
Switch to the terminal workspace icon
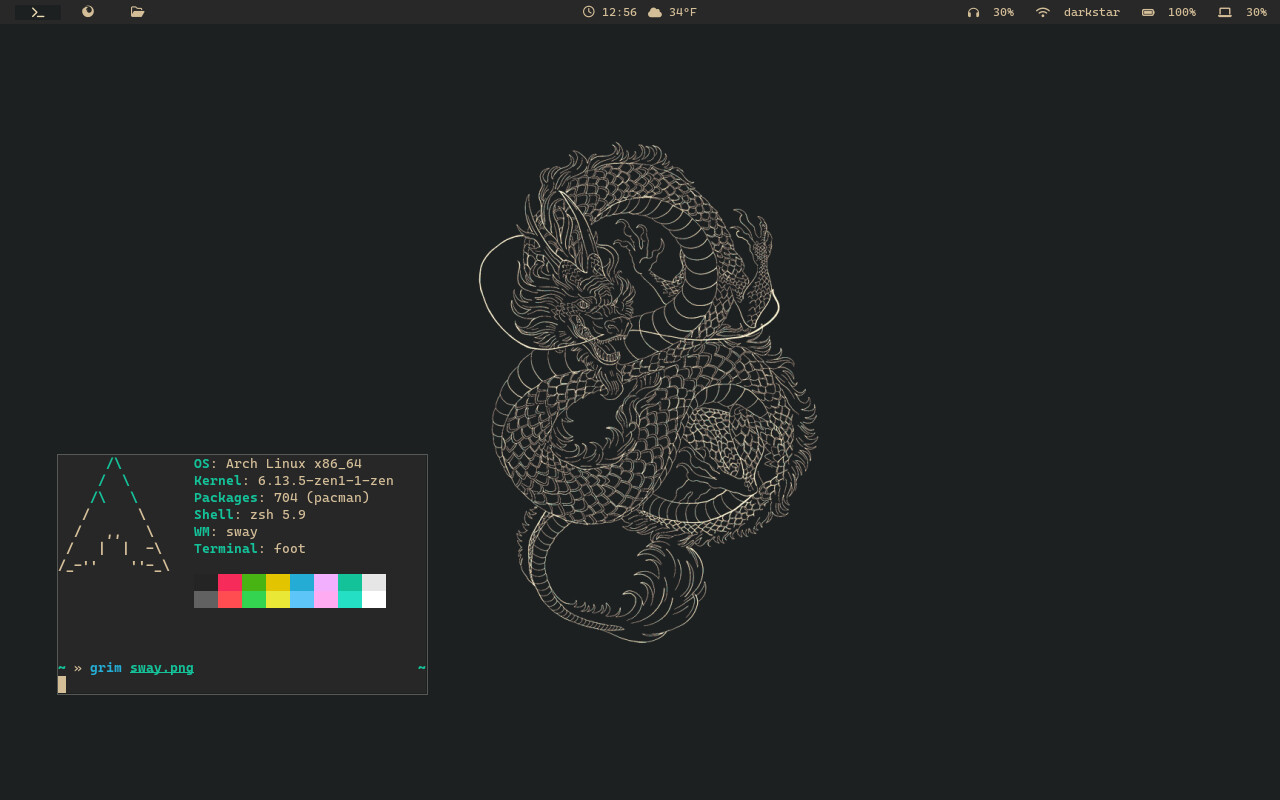[38, 12]
